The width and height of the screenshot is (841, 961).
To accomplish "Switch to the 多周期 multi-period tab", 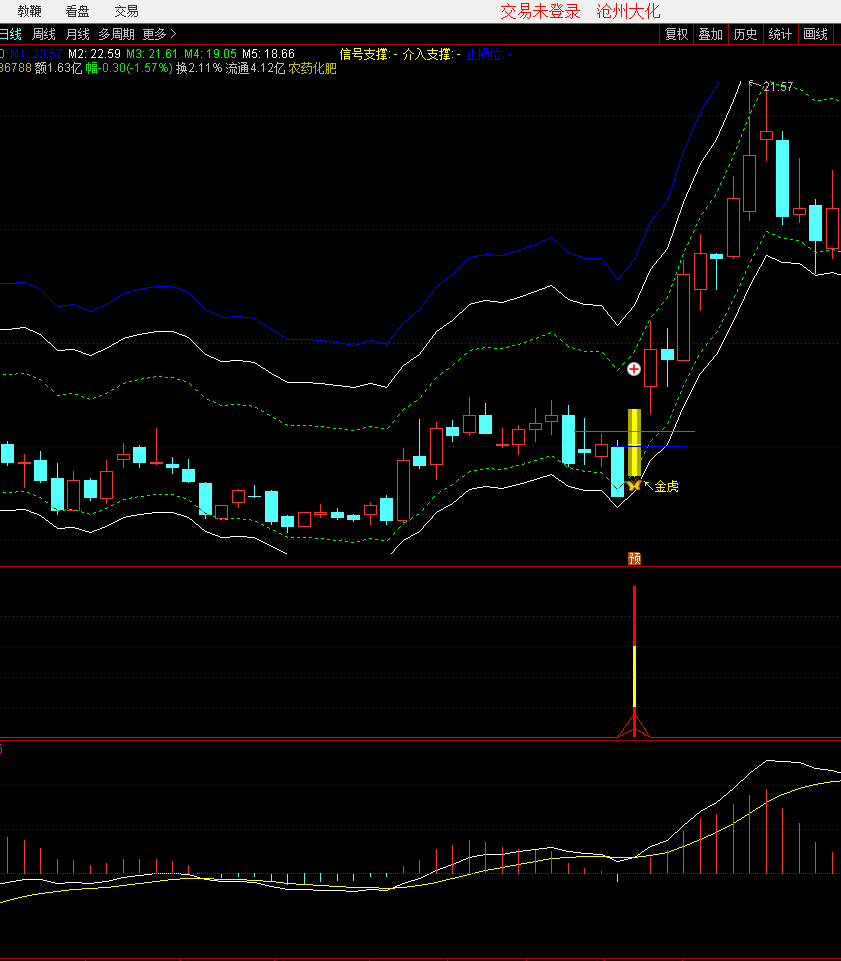I will point(116,34).
